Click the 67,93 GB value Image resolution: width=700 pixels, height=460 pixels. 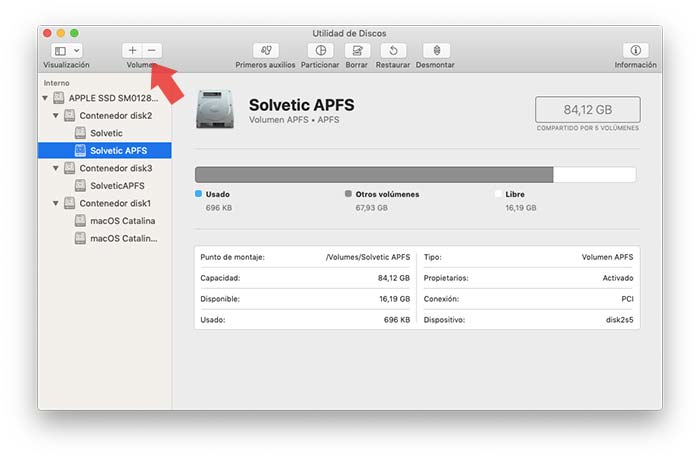371,208
